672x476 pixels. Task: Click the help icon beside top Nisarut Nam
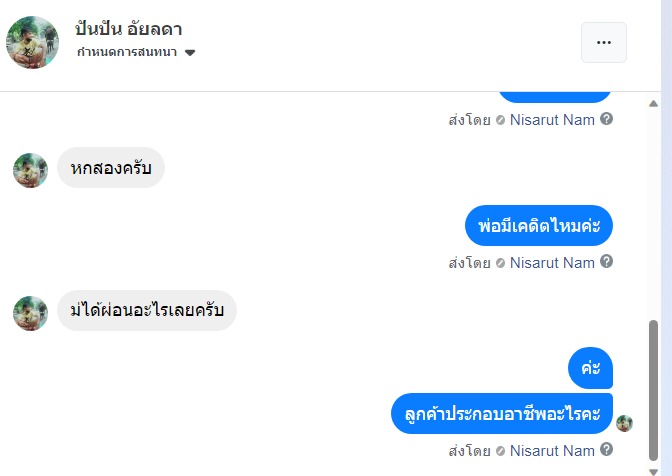coord(606,119)
